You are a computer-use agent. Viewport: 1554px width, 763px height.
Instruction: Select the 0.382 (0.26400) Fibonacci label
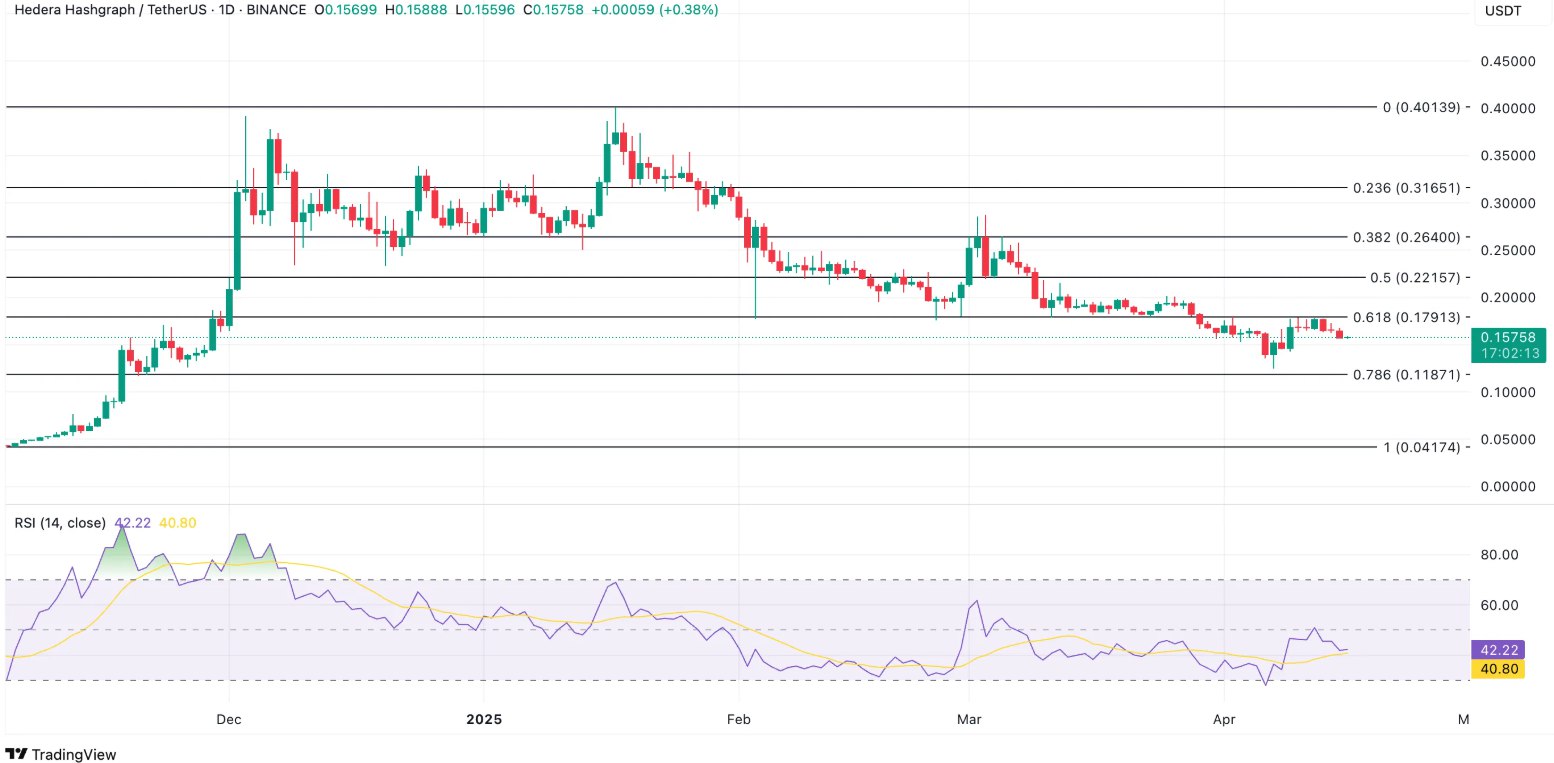point(1406,238)
